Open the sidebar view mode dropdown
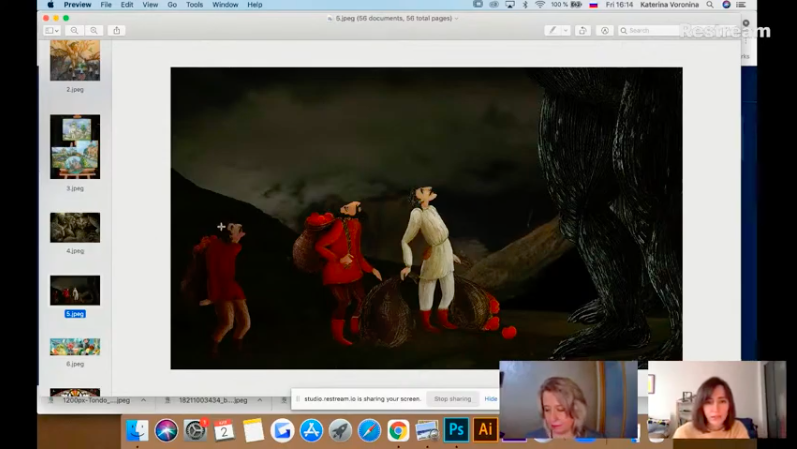Screen dimensions: 797x449 click(x=50, y=31)
